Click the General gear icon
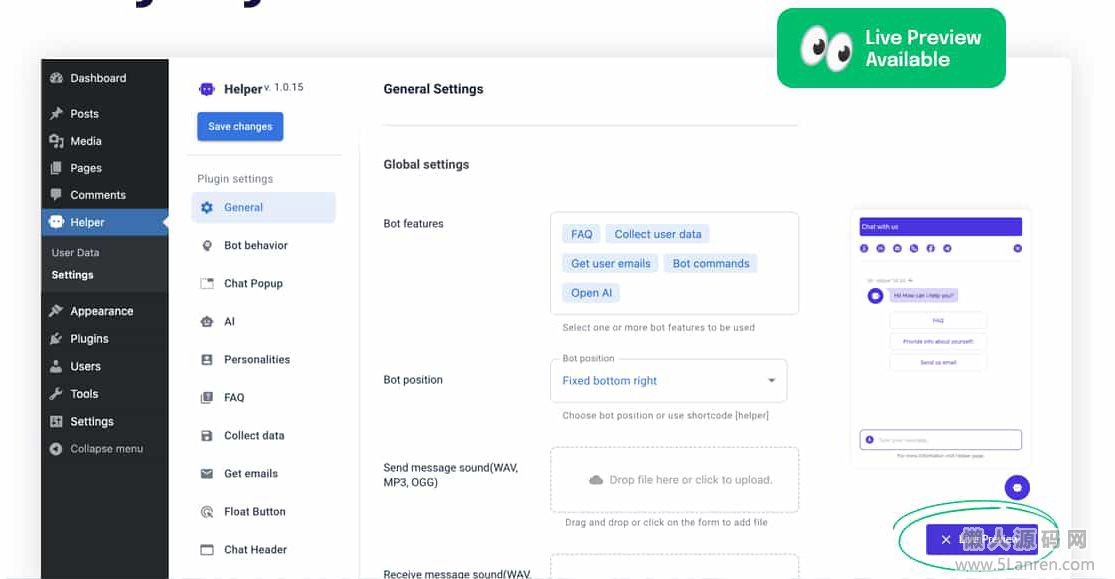This screenshot has height=579, width=1115. [x=207, y=207]
